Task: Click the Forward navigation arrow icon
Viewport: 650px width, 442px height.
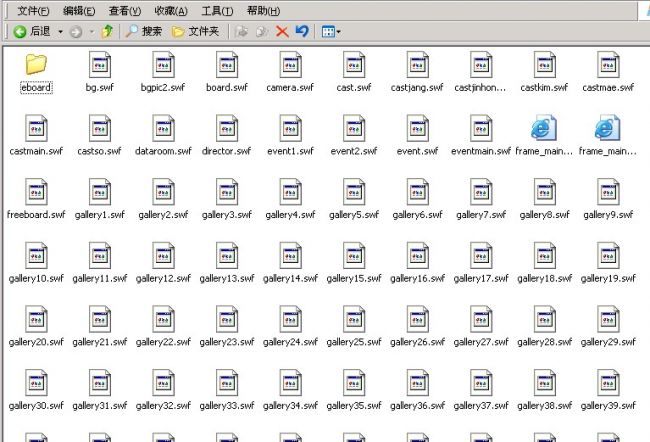Action: (76, 31)
